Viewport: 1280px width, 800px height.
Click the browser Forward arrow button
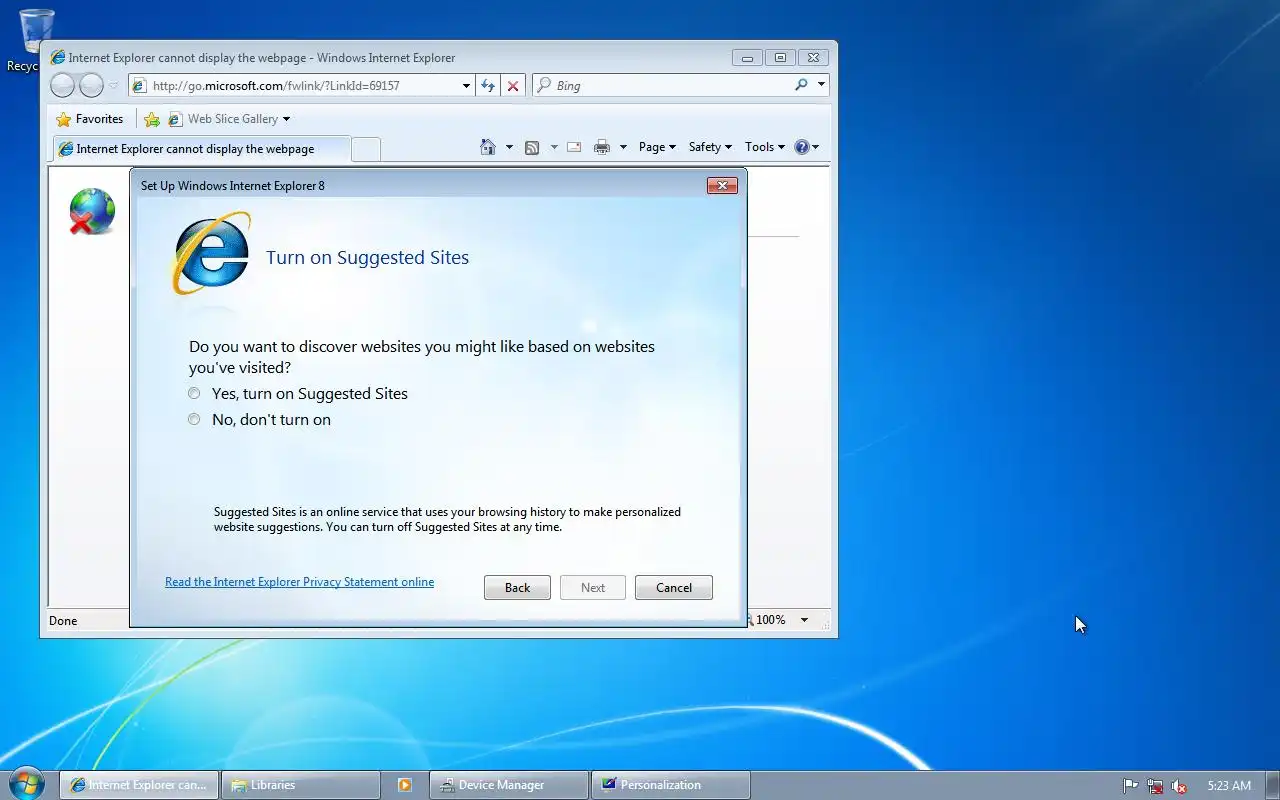pyautogui.click(x=91, y=85)
